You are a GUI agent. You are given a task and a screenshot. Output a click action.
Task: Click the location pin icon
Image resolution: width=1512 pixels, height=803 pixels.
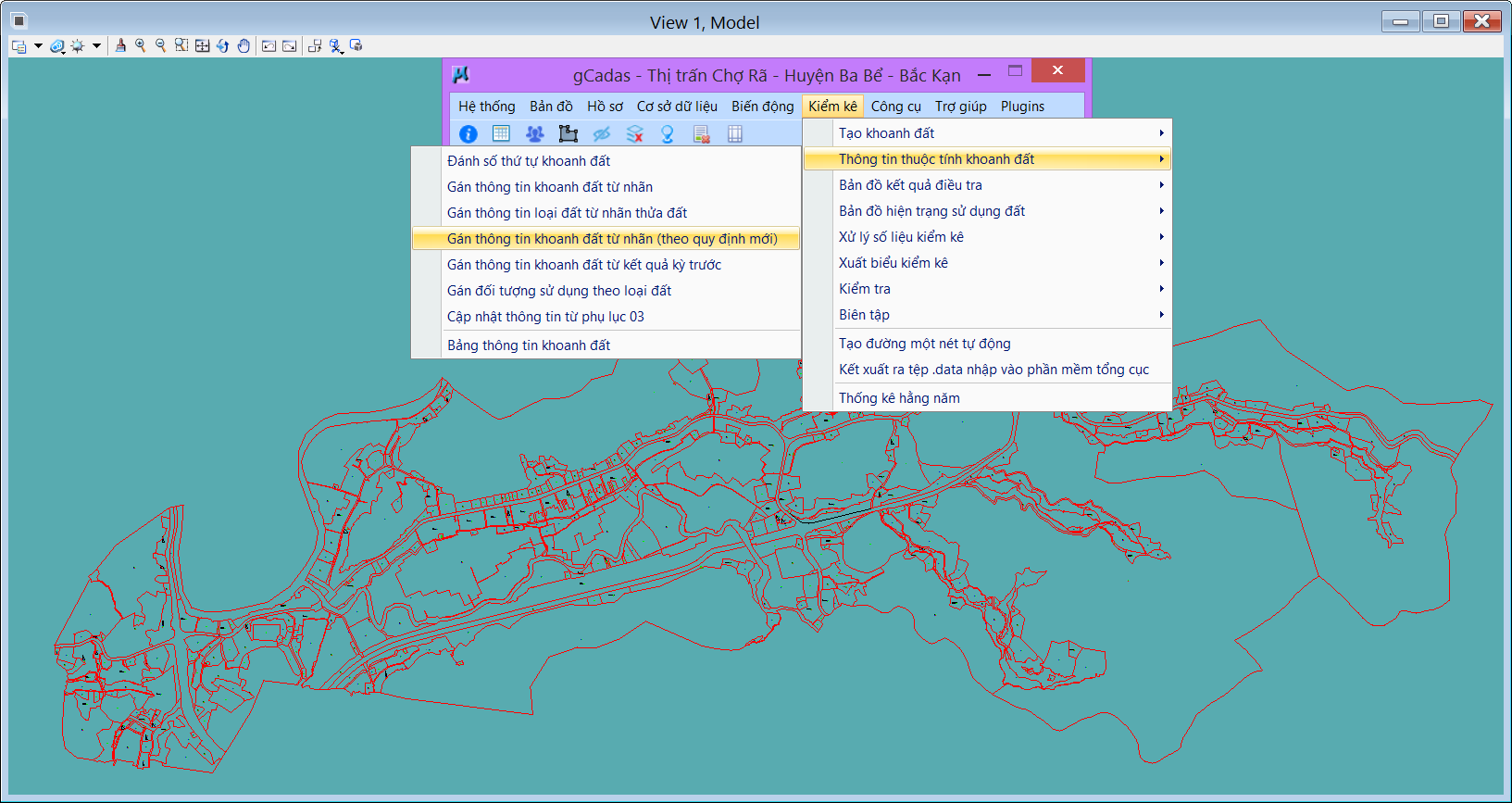click(x=668, y=134)
